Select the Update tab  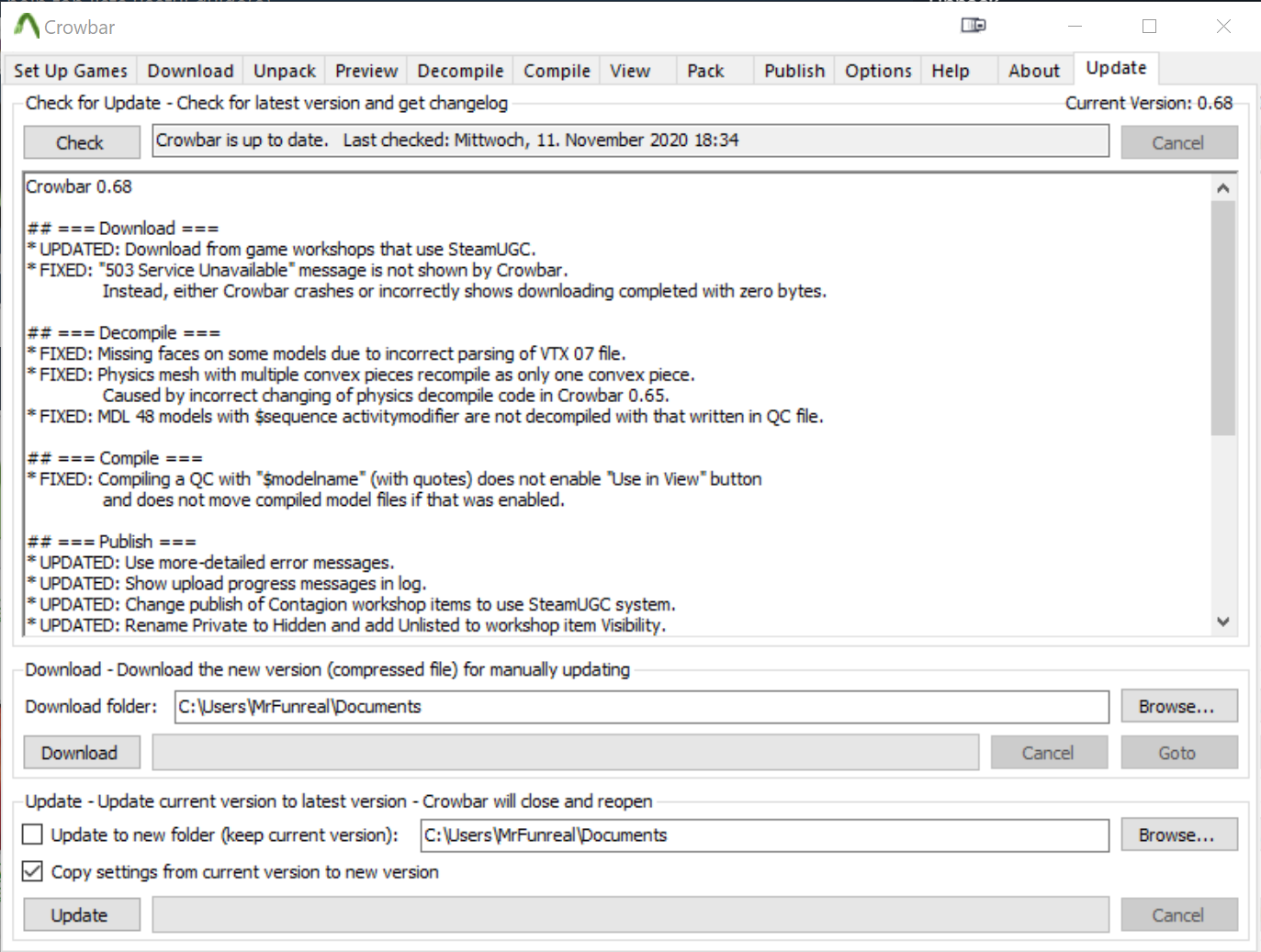[1116, 68]
